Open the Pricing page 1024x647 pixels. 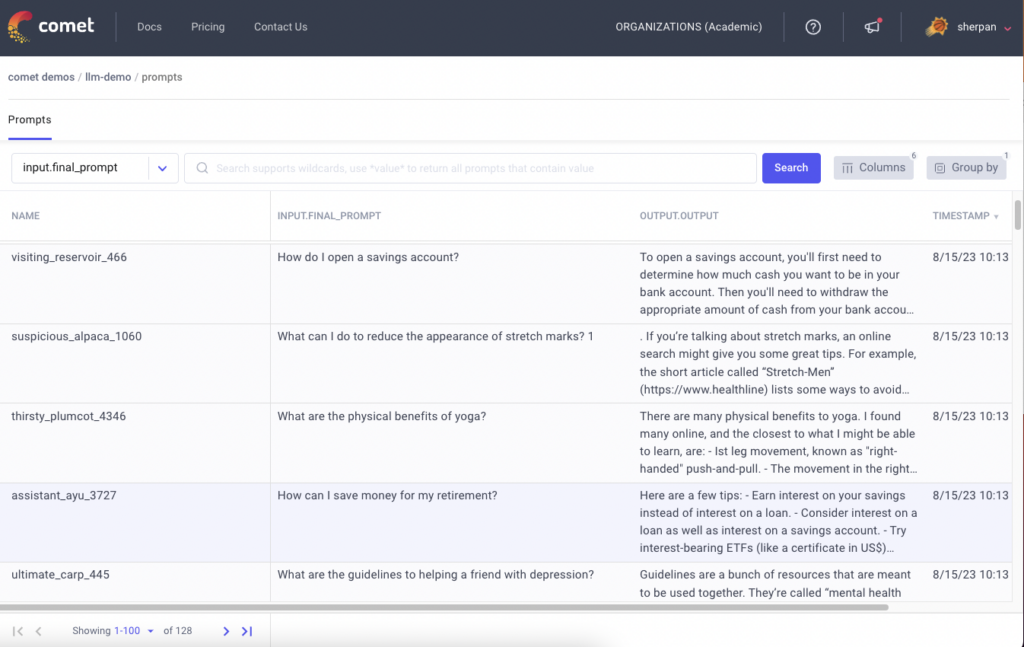point(208,27)
